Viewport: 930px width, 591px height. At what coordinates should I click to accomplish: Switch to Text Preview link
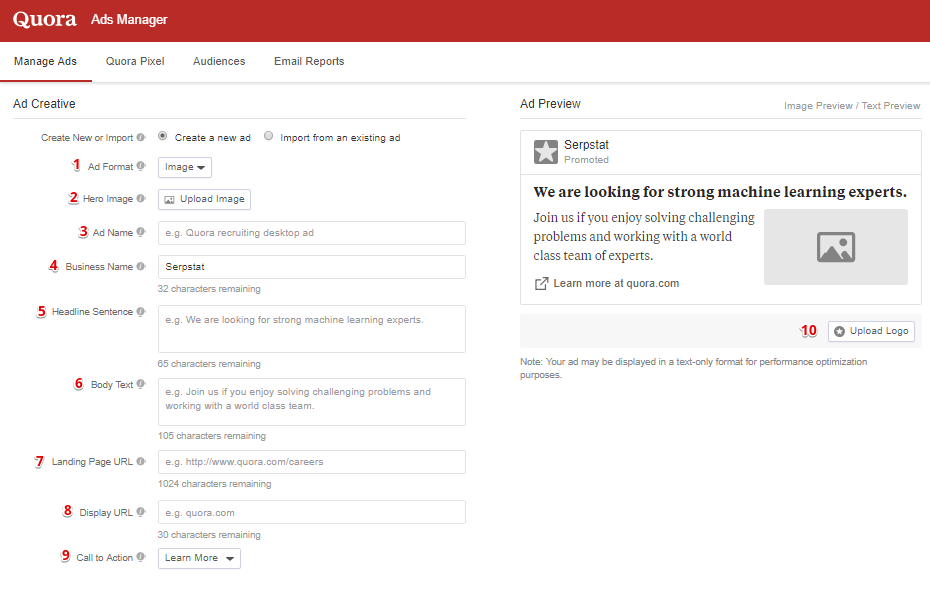(x=891, y=106)
